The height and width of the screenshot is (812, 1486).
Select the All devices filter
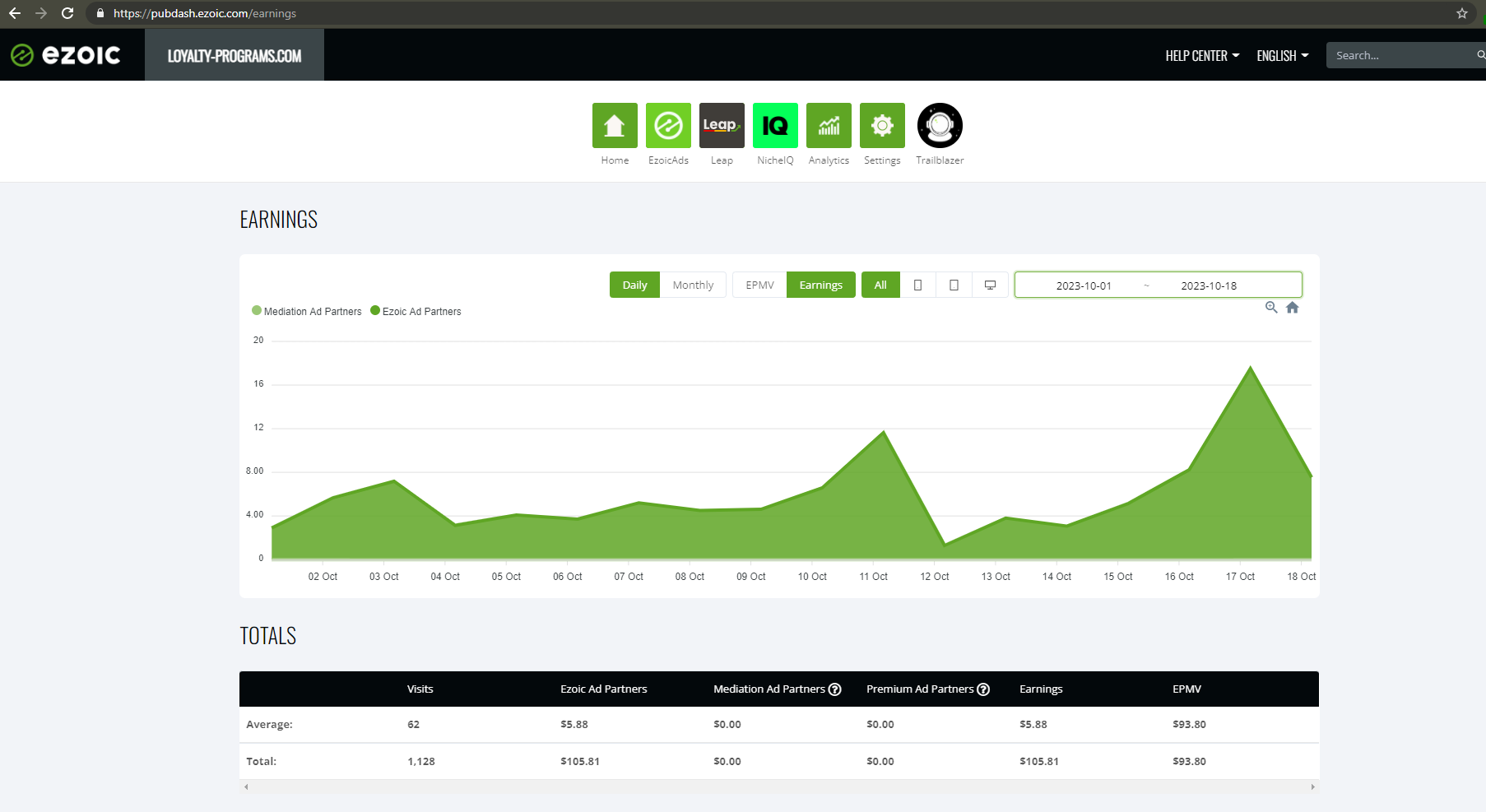[x=880, y=285]
